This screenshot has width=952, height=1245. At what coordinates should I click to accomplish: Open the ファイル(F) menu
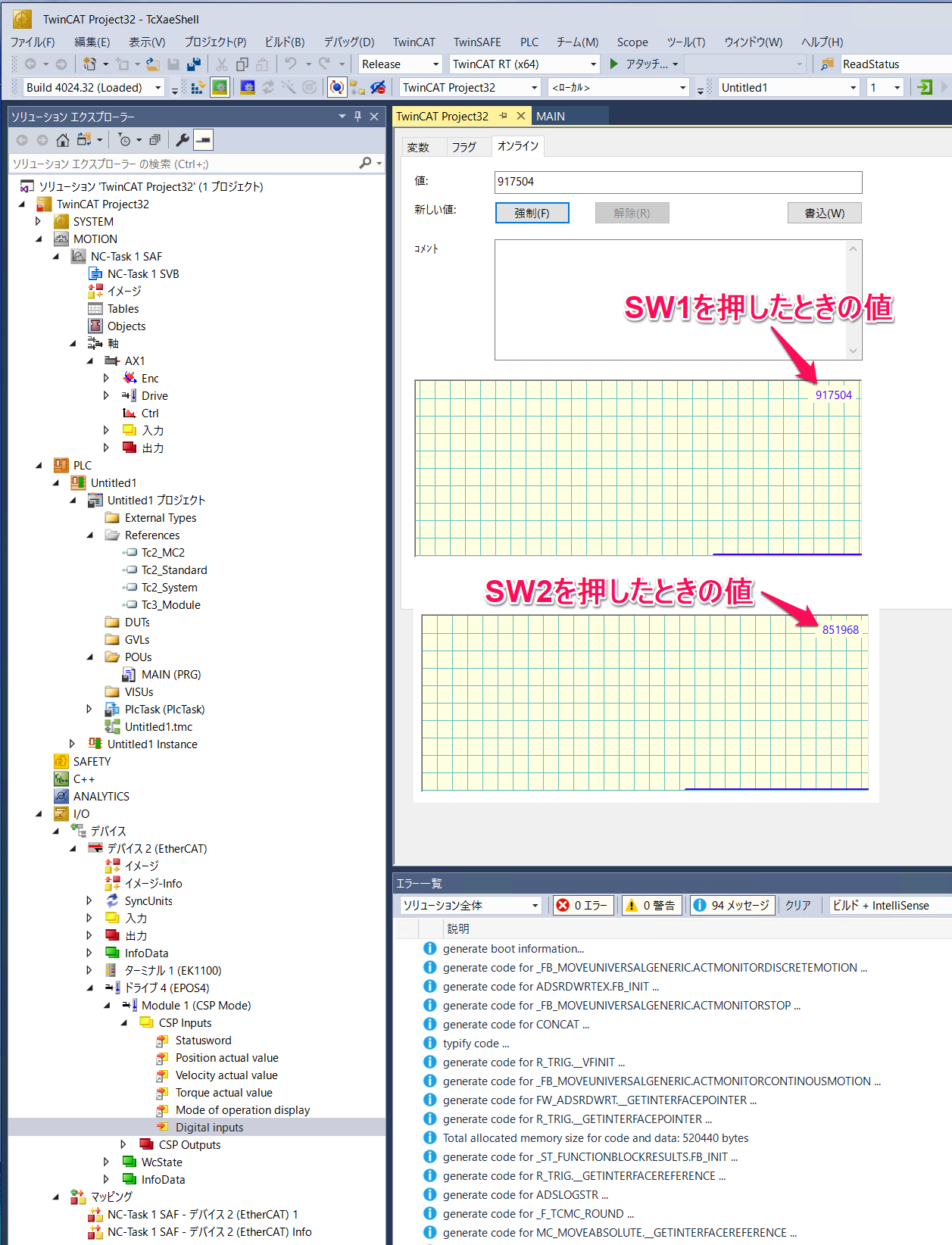(x=33, y=42)
